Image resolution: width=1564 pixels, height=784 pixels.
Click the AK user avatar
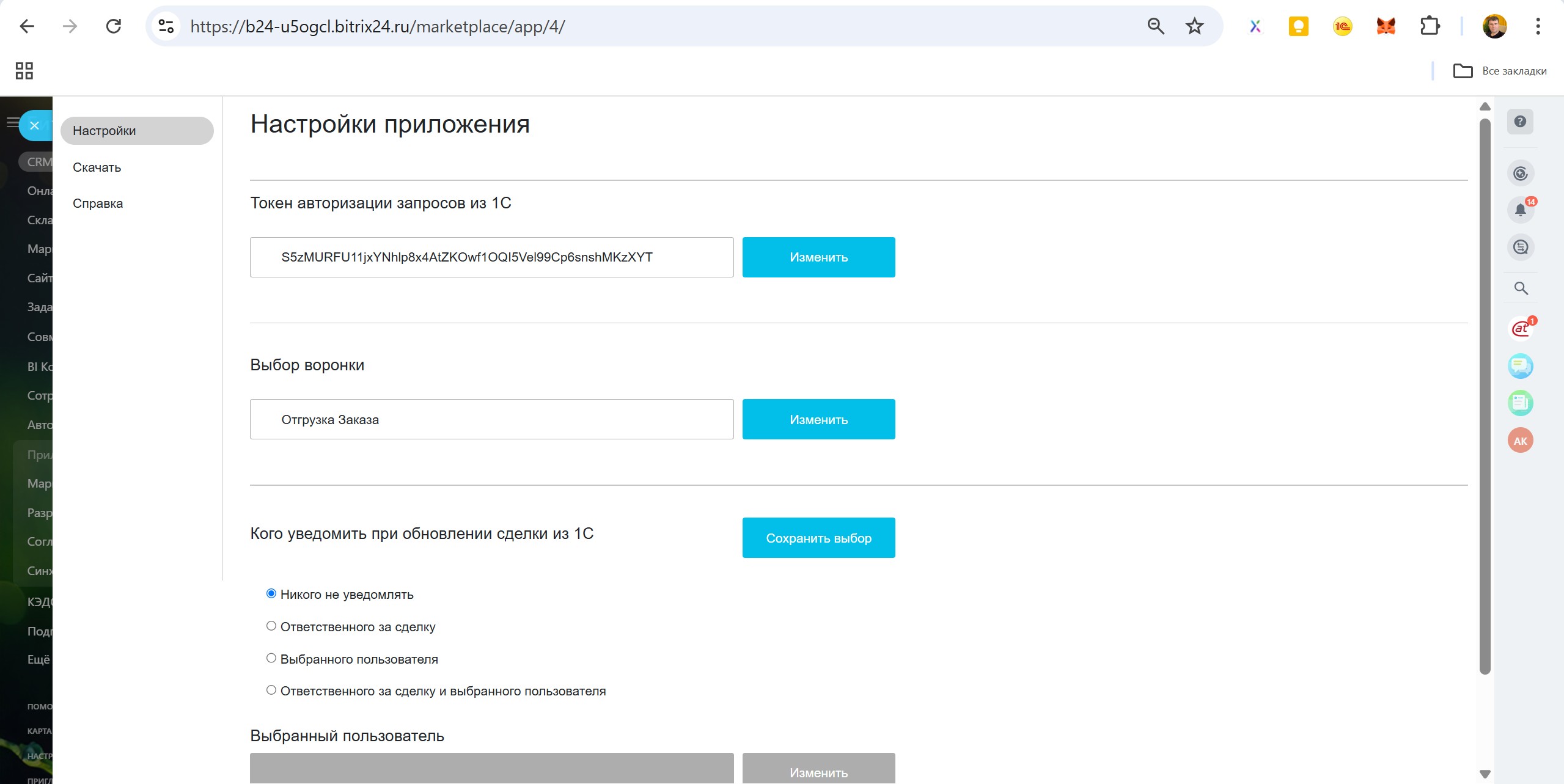pos(1520,441)
